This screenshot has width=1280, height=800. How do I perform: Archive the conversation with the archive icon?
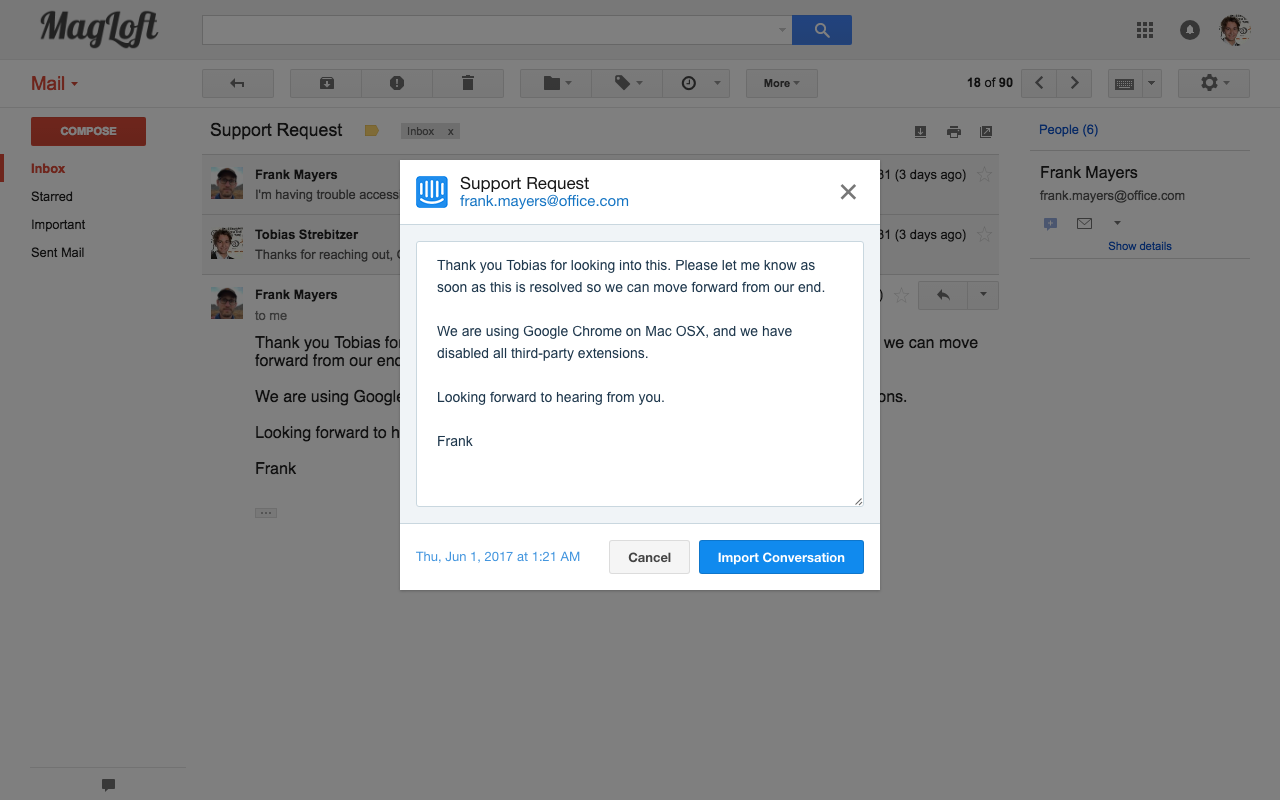[x=326, y=83]
